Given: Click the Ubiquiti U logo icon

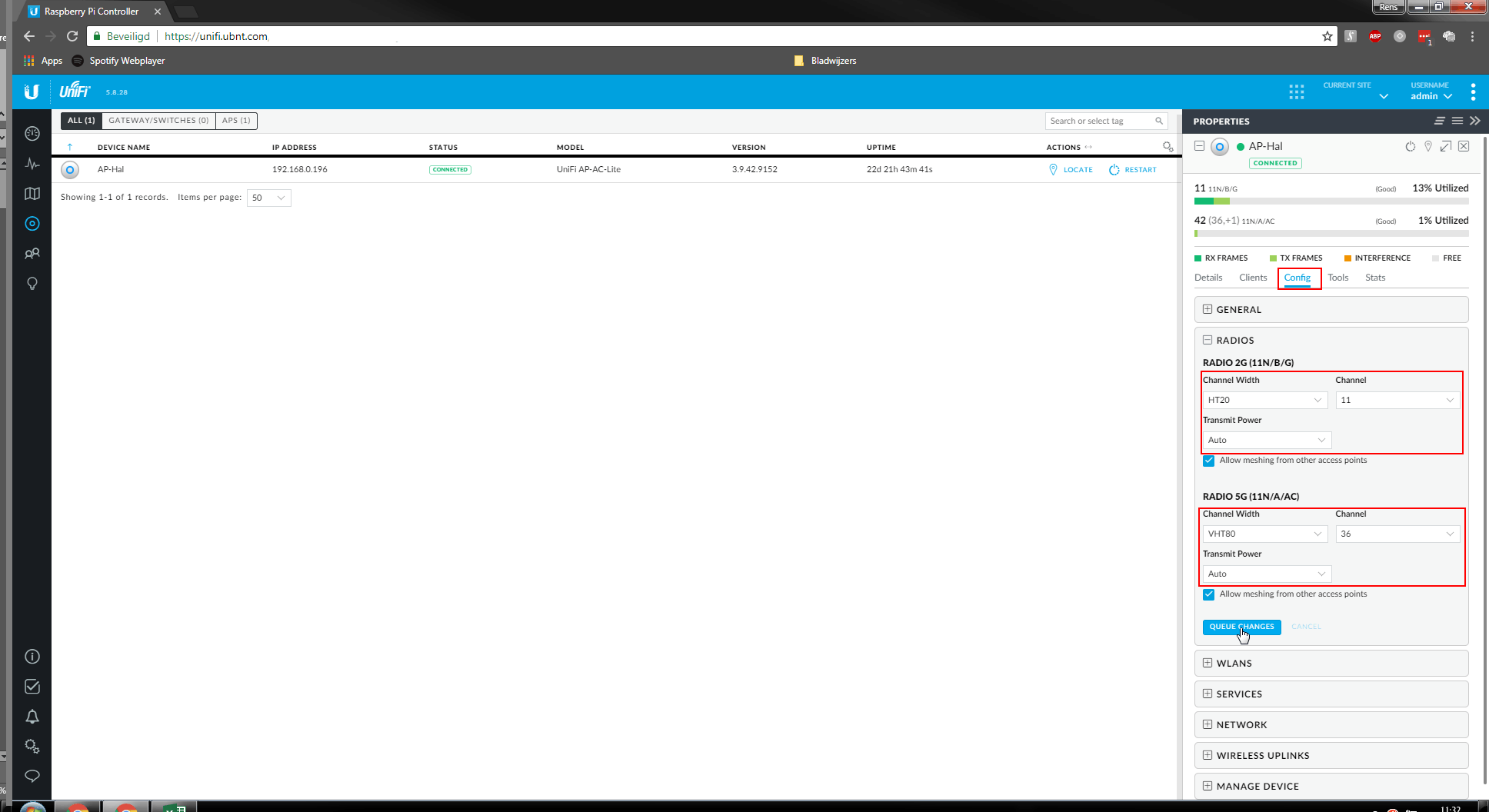Looking at the screenshot, I should click(x=32, y=92).
